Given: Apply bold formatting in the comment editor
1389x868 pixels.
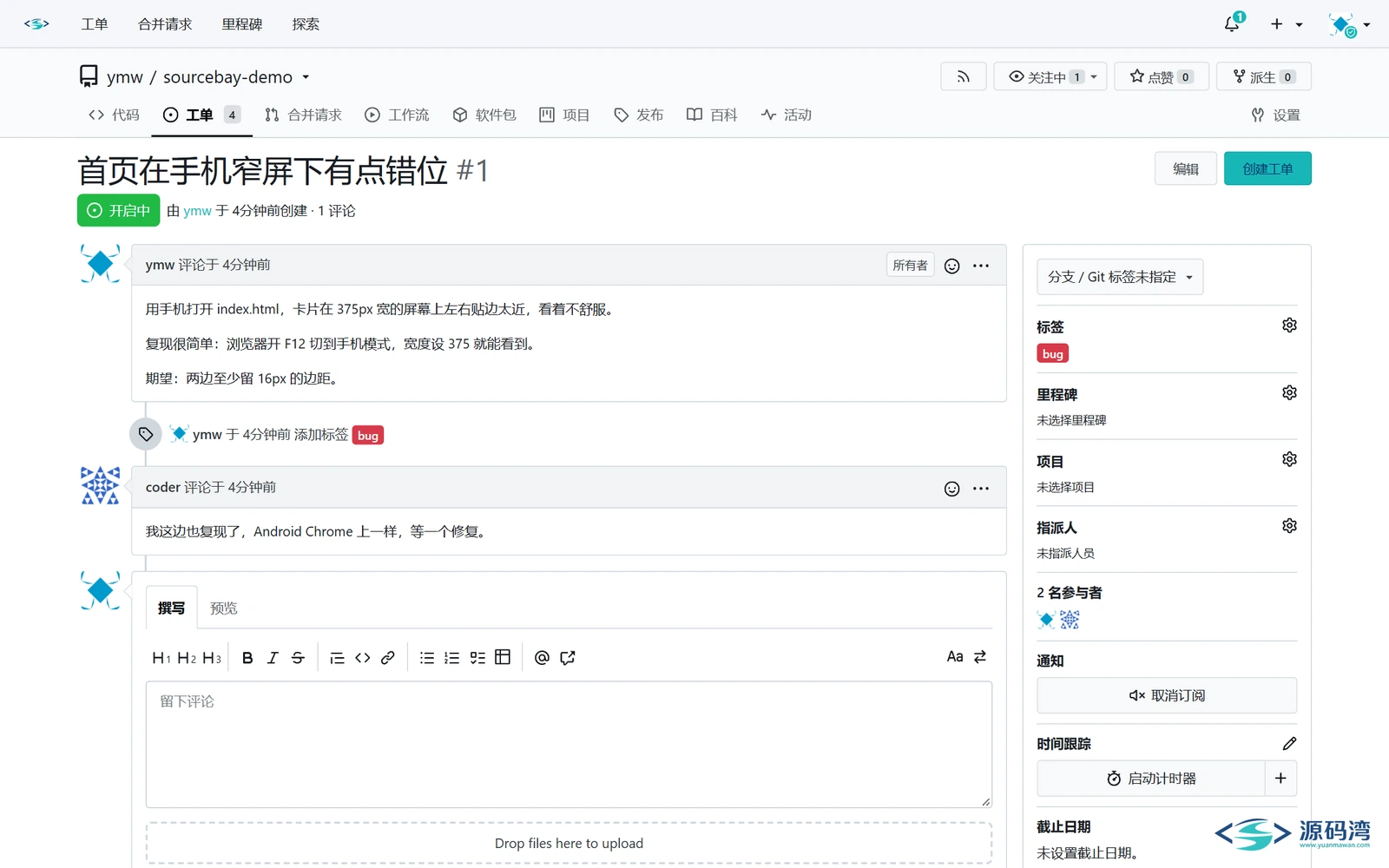Looking at the screenshot, I should tap(247, 658).
